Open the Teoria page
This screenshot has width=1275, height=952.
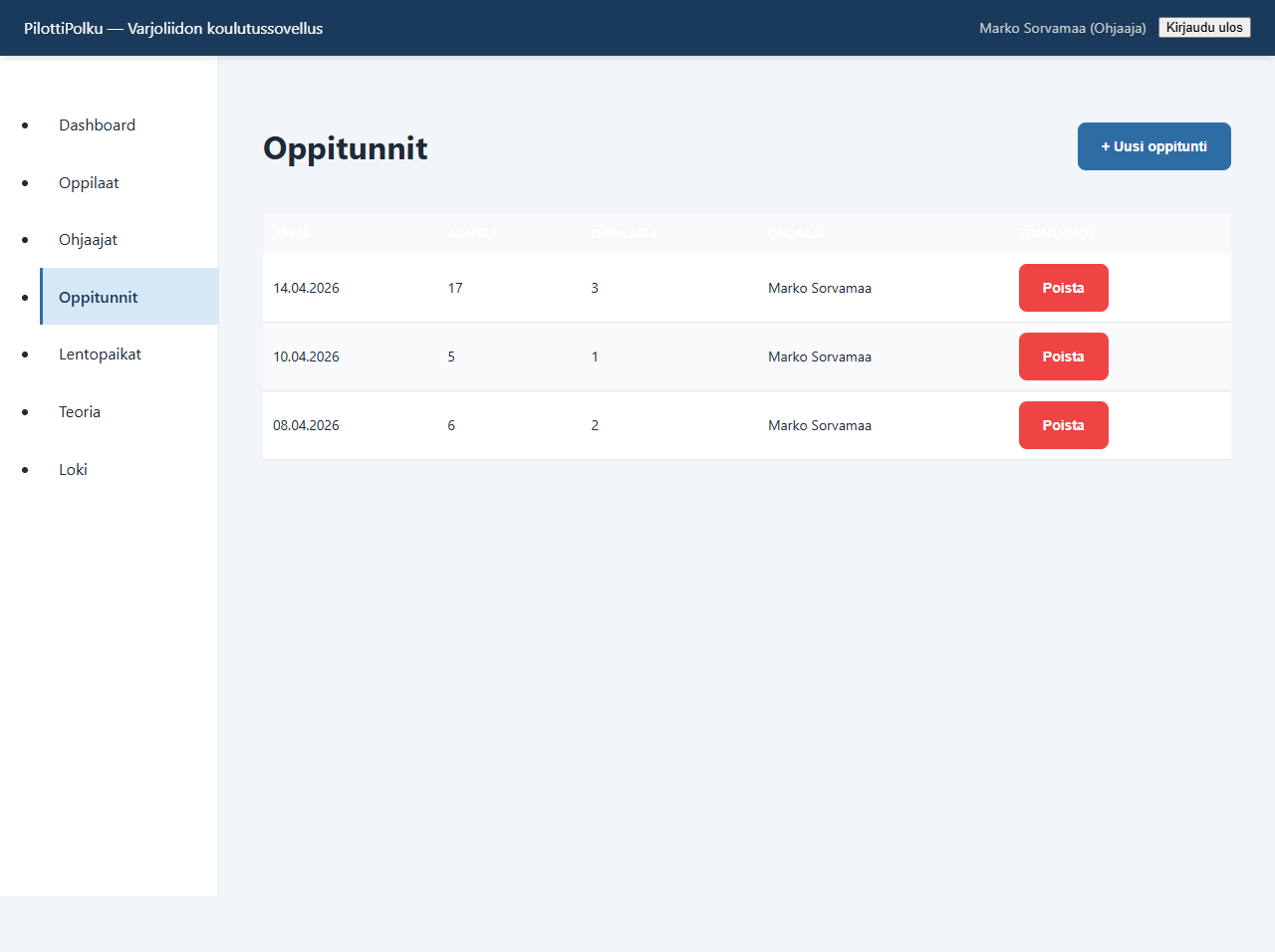(80, 412)
